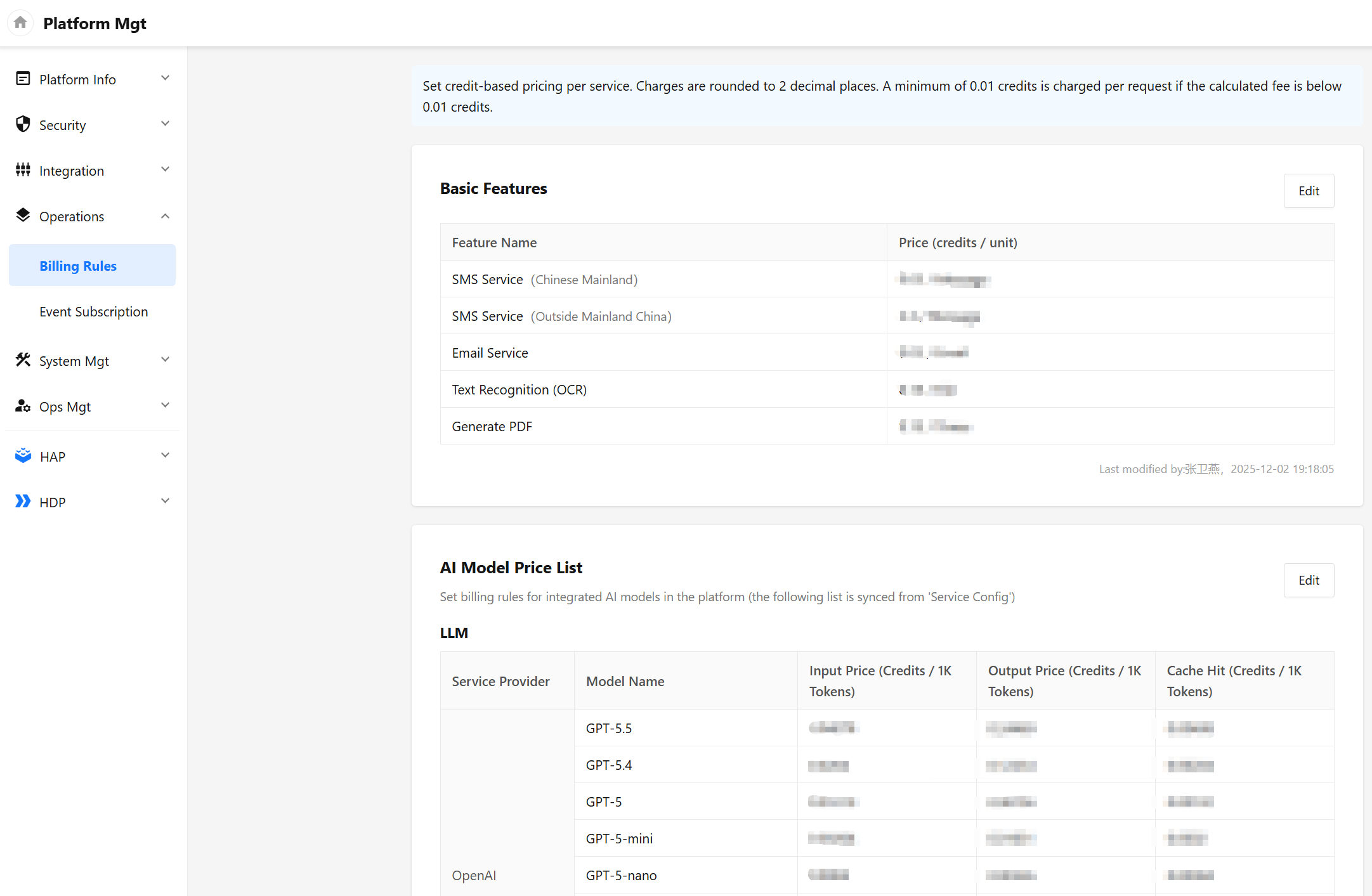Click the Integration icon in sidebar
The image size is (1372, 896).
click(x=23, y=170)
